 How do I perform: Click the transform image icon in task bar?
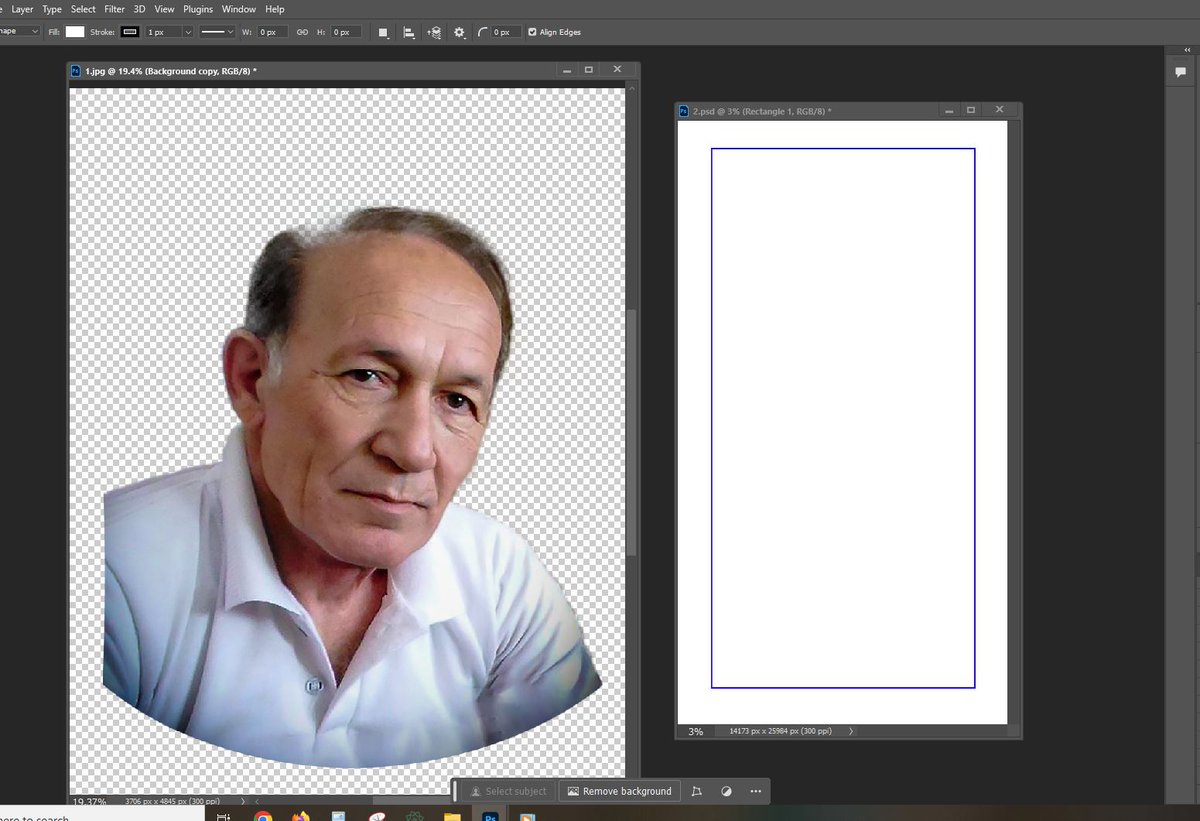click(x=697, y=791)
